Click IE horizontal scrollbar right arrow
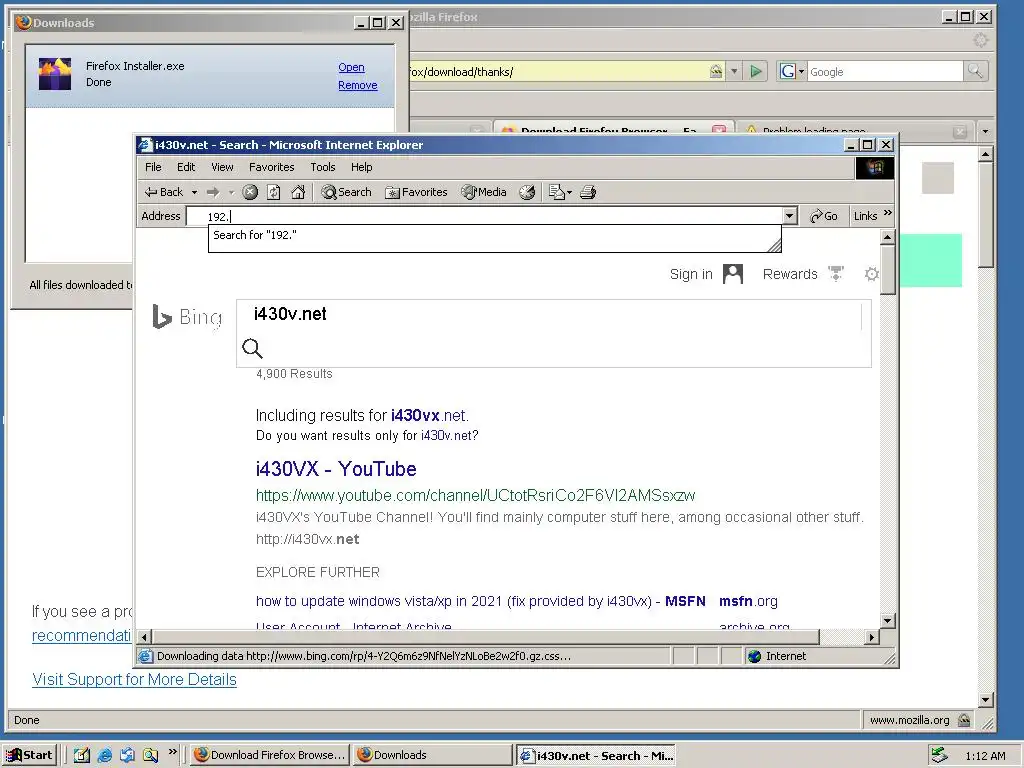 (871, 637)
